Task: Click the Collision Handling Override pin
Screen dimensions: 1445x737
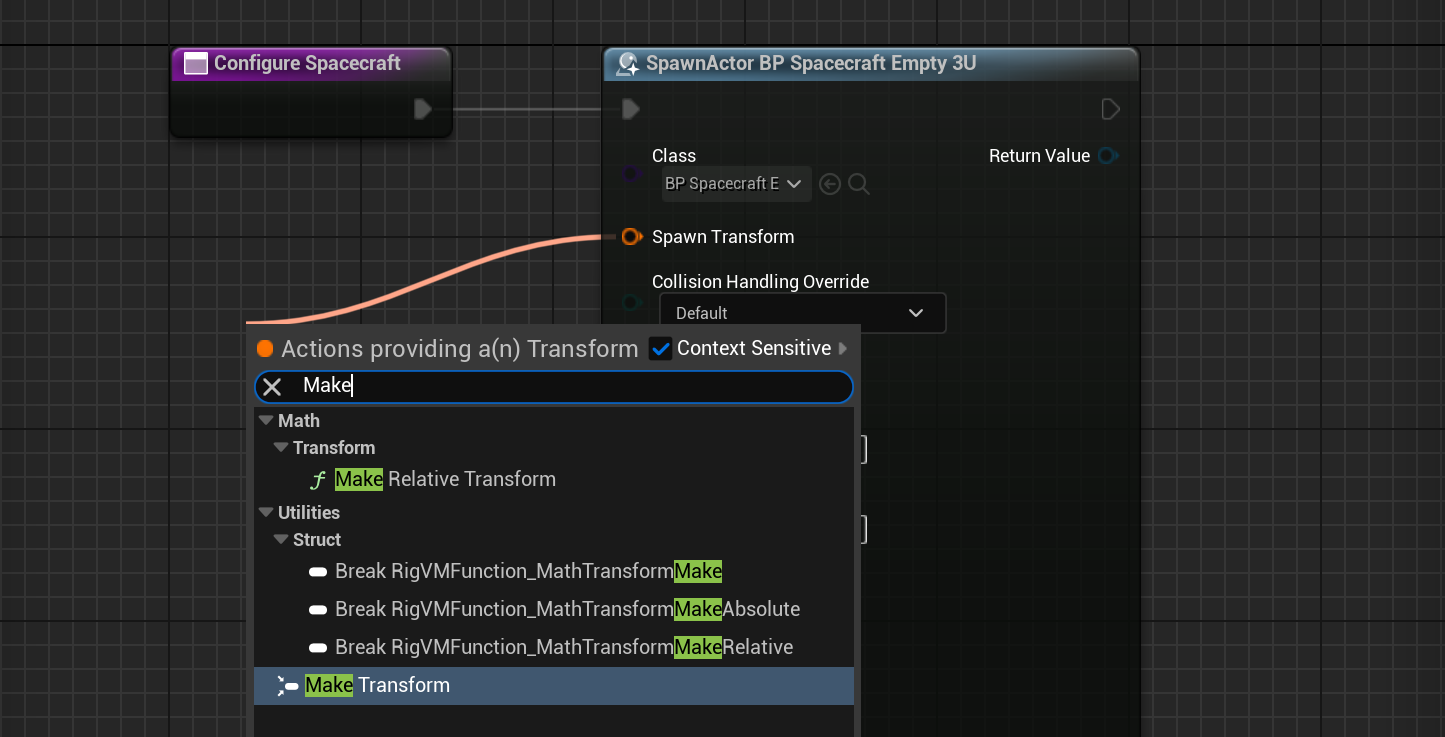Action: pyautogui.click(x=631, y=302)
